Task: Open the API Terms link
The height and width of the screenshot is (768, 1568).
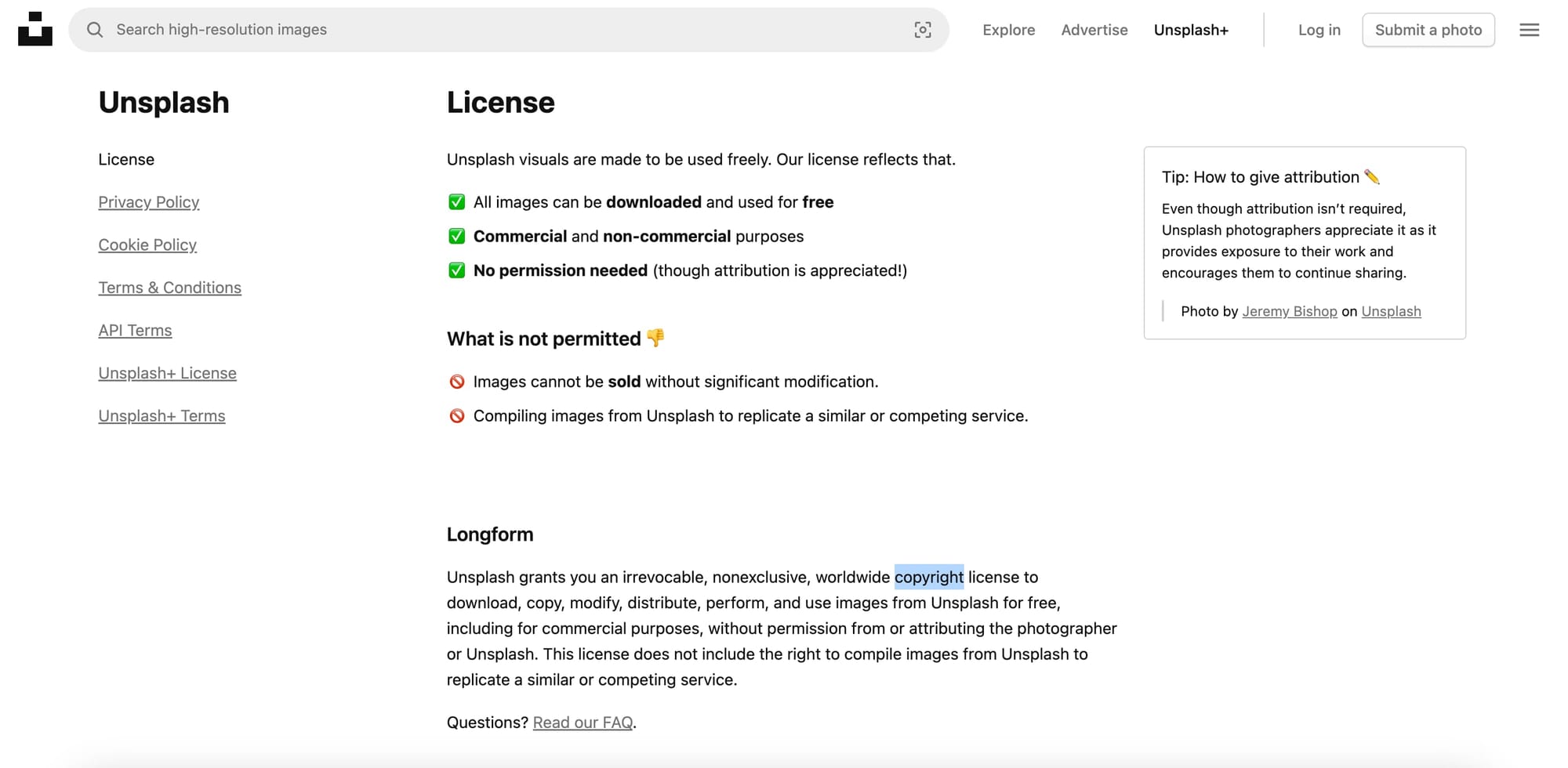Action: pos(135,331)
